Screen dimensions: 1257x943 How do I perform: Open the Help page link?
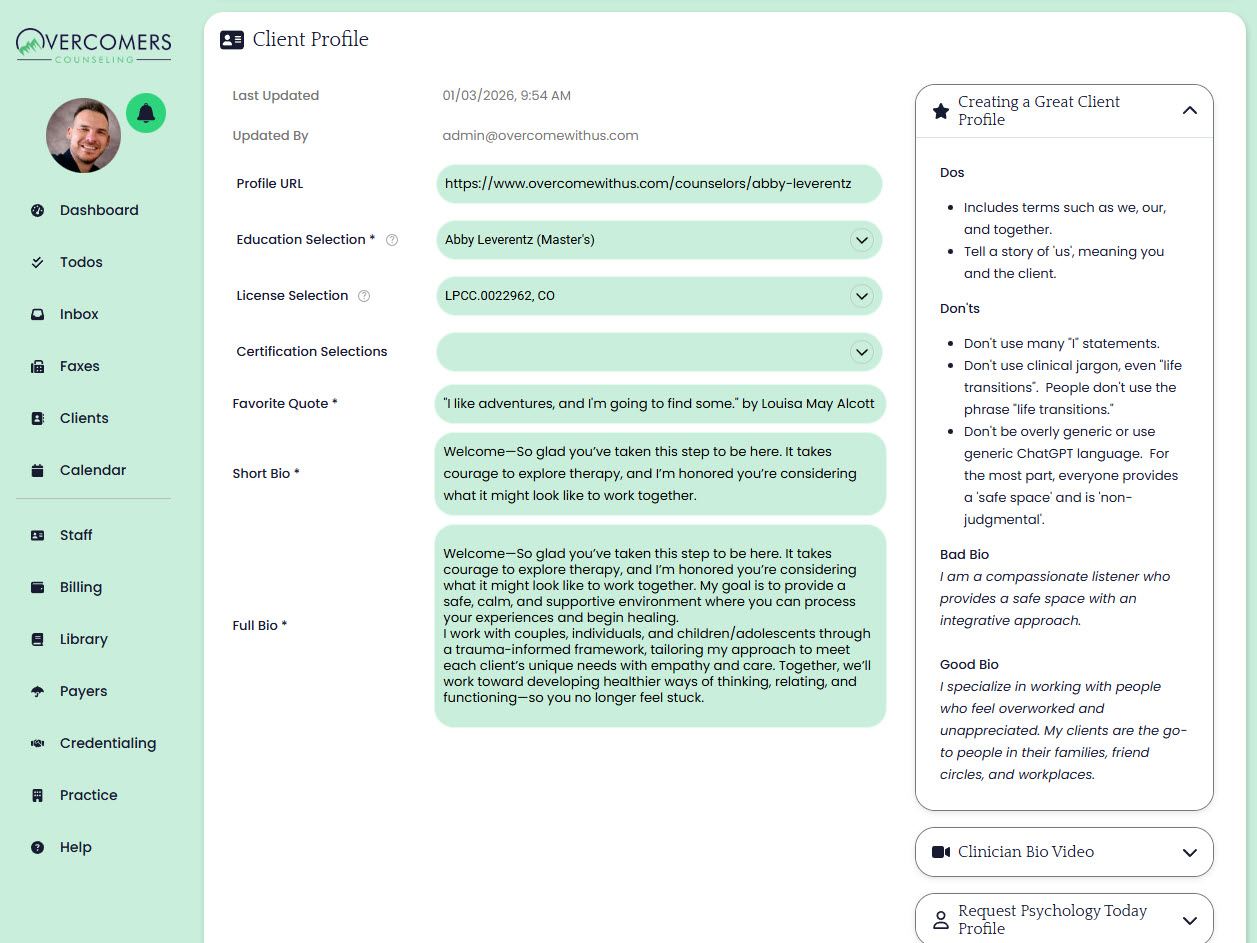click(x=76, y=847)
